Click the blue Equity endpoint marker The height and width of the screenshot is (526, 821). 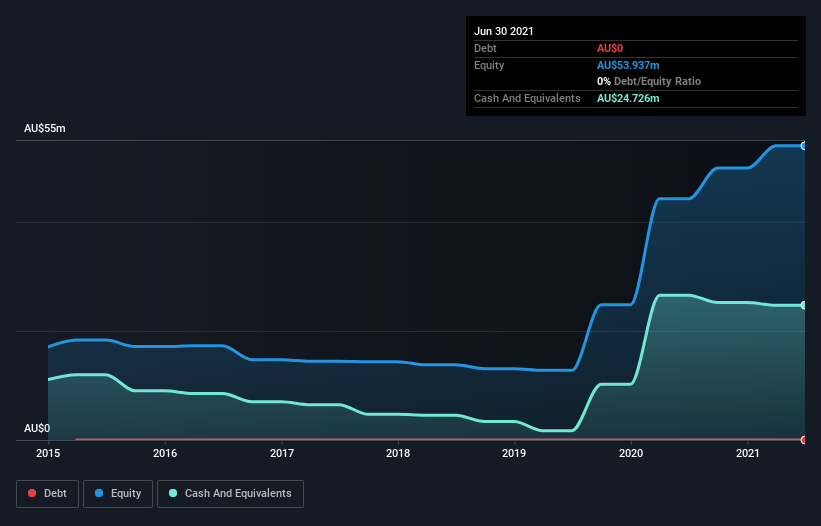coord(804,146)
